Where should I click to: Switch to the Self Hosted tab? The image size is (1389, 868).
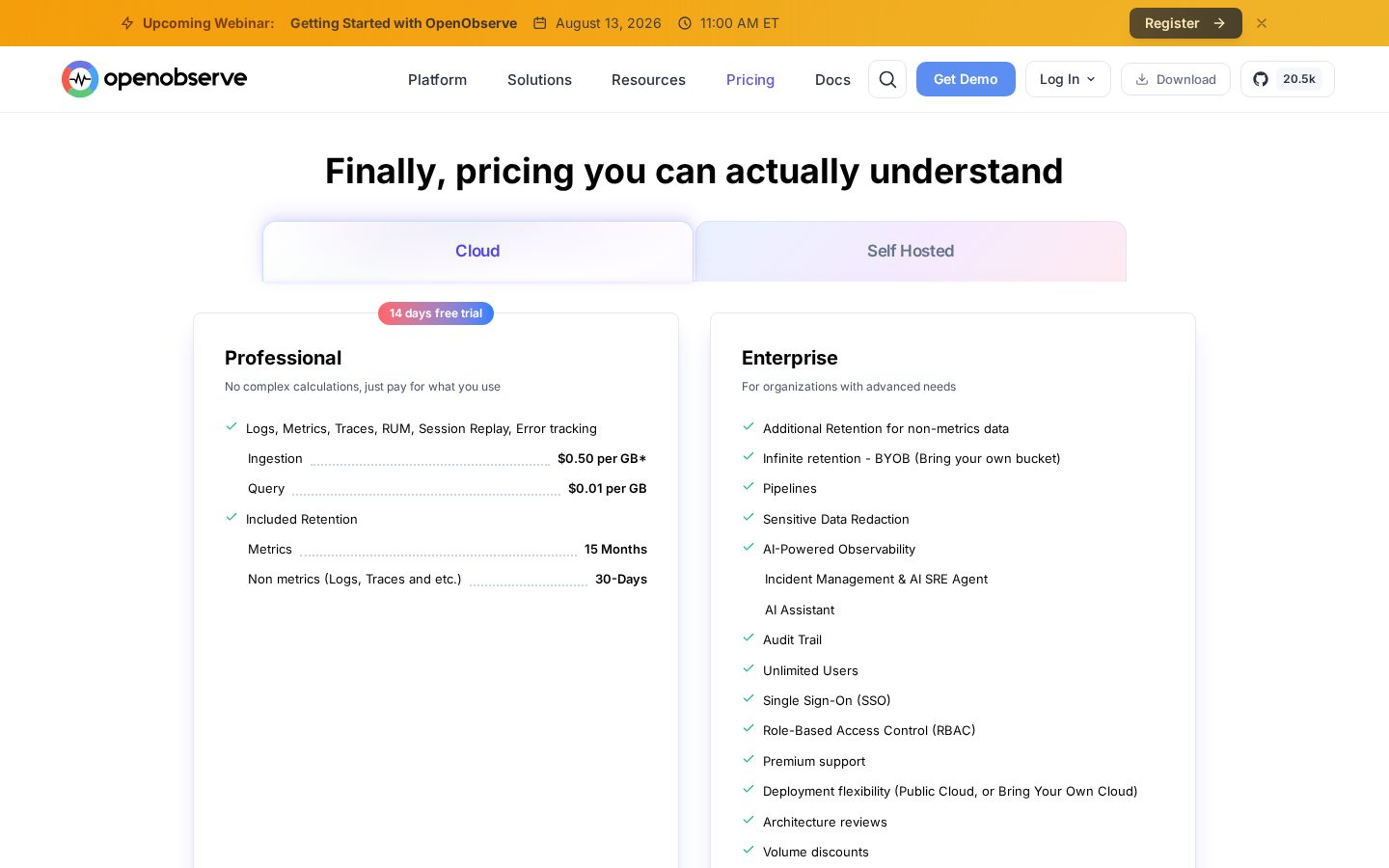coord(911,252)
